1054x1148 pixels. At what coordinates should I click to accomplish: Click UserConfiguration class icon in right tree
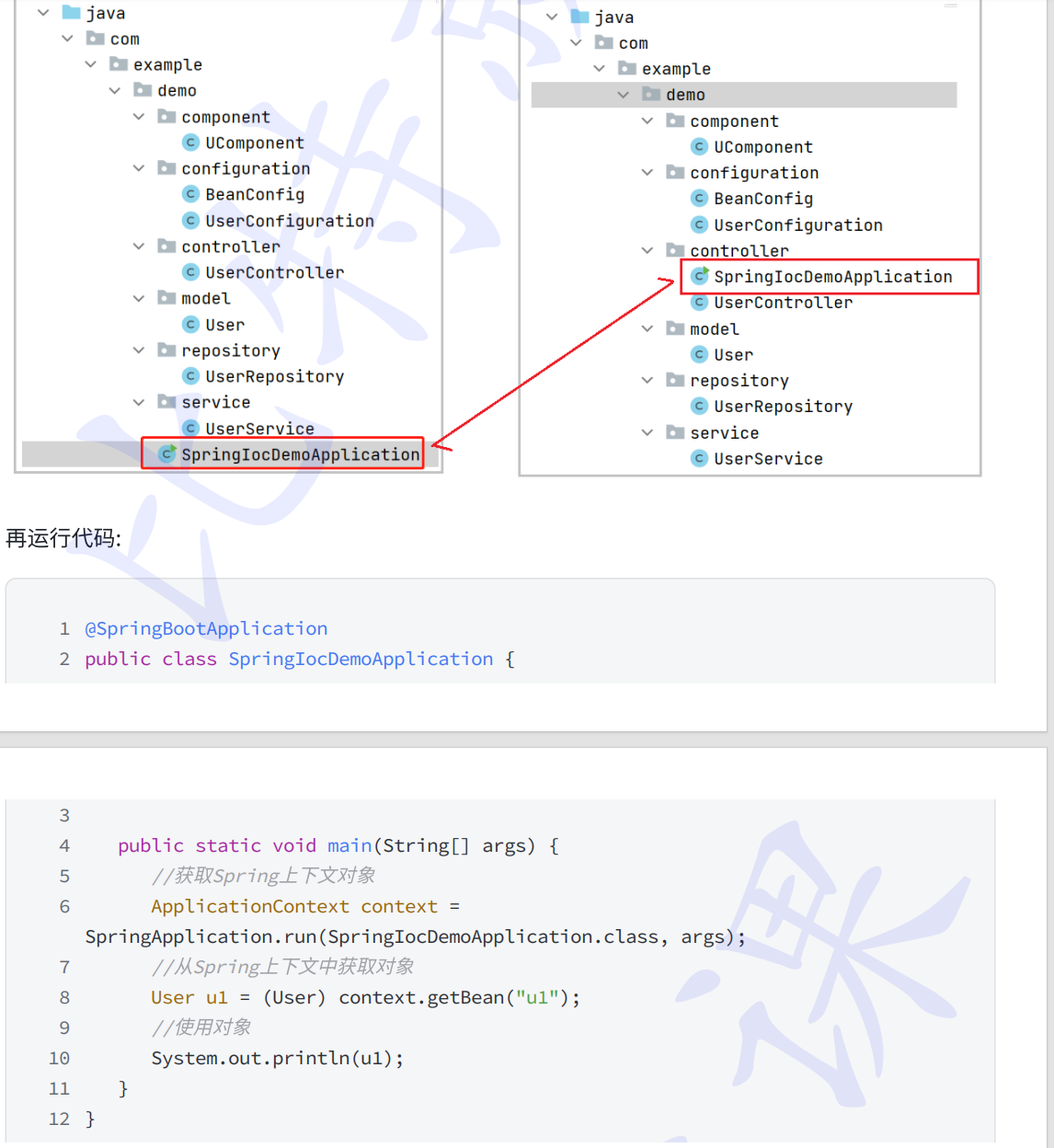(700, 225)
